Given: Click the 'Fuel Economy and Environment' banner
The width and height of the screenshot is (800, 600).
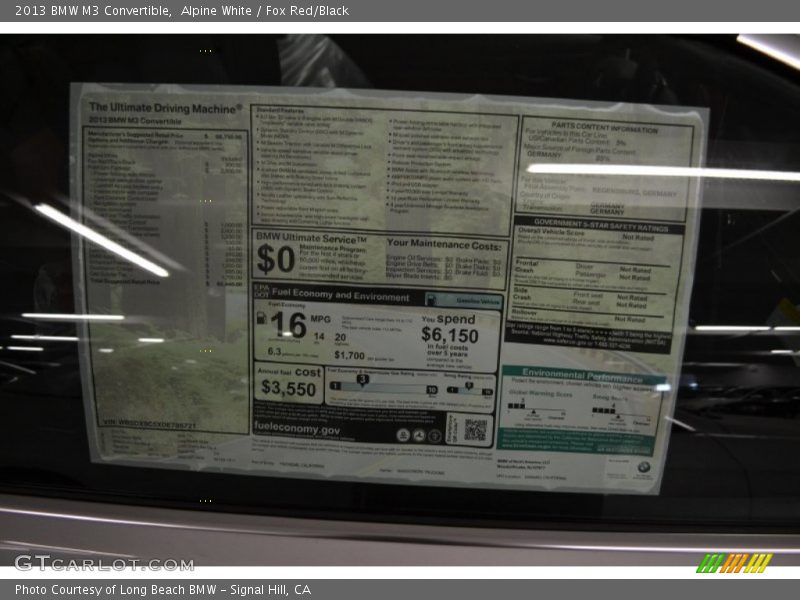Looking at the screenshot, I should [340, 294].
